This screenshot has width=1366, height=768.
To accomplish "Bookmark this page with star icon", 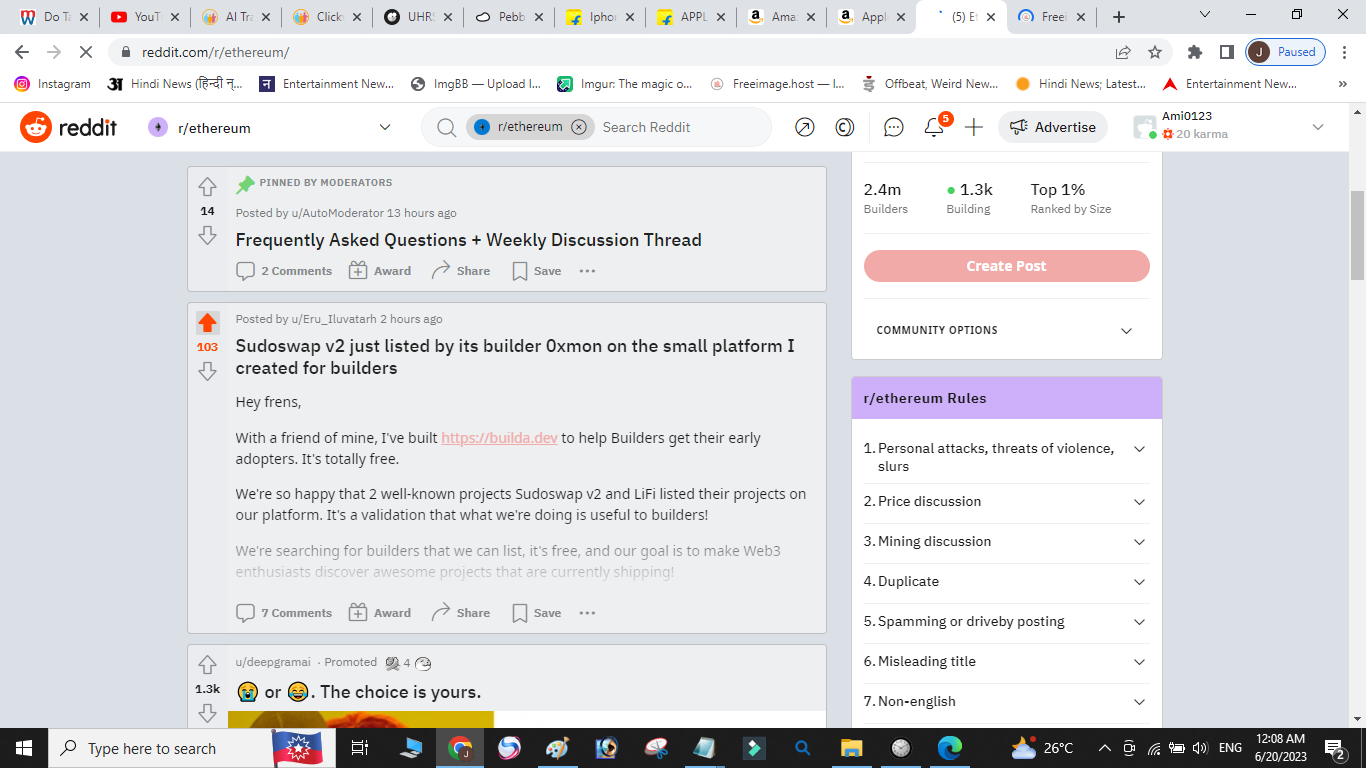I will pos(1155,52).
